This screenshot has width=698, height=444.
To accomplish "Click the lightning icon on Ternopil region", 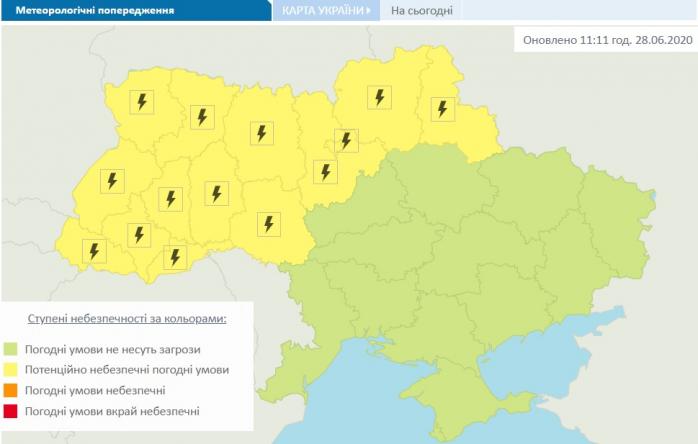I will point(171,198).
